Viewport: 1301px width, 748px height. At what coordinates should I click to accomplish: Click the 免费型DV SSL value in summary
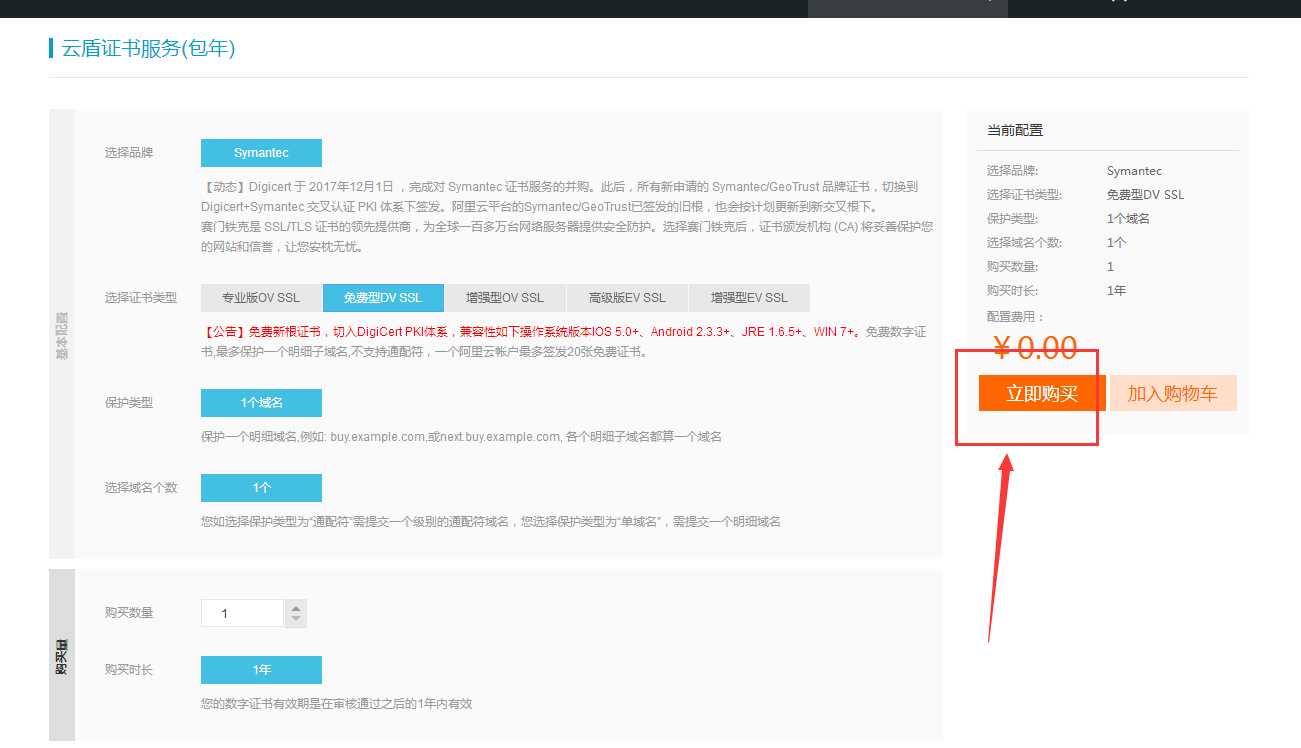coord(1145,195)
